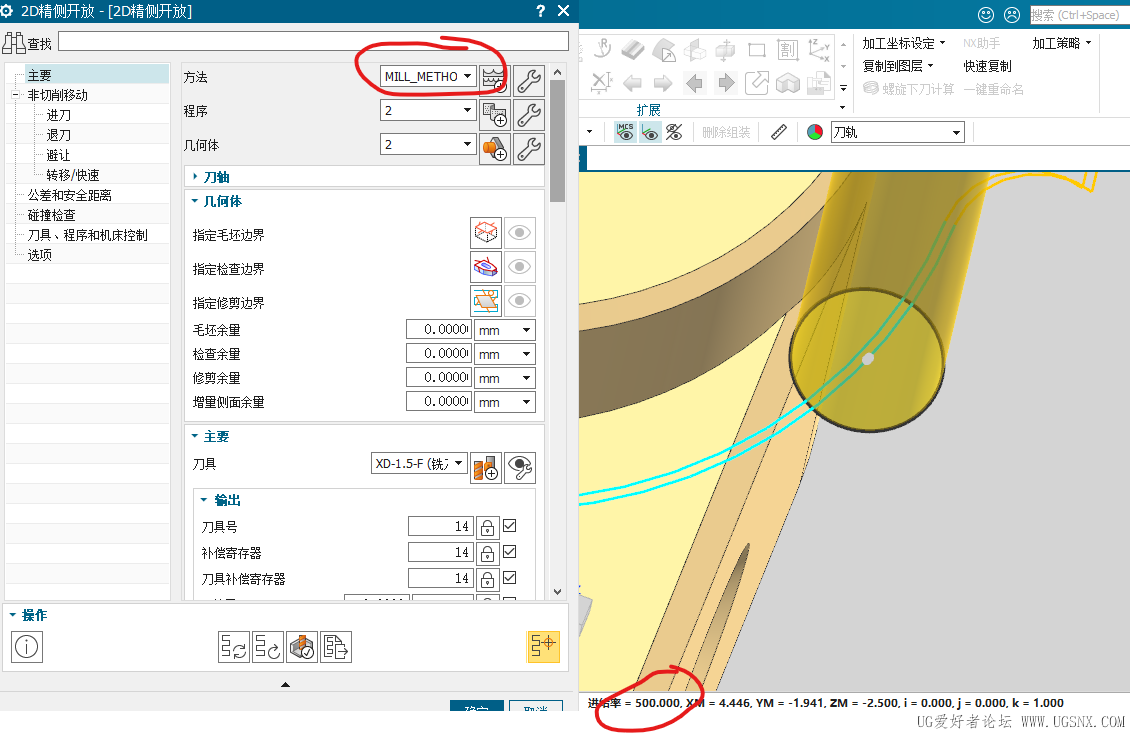Select 进刀 in the left tree
Image resolution: width=1130 pixels, height=734 pixels.
[x=58, y=115]
